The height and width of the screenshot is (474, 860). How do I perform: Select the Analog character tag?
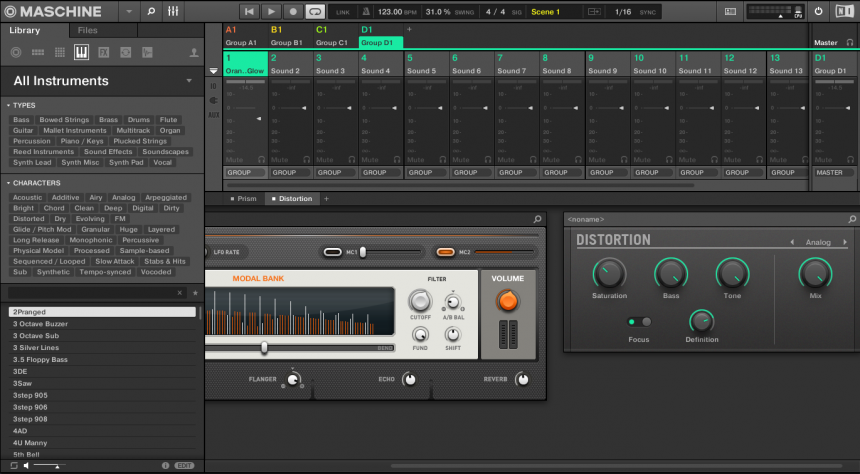pos(123,197)
